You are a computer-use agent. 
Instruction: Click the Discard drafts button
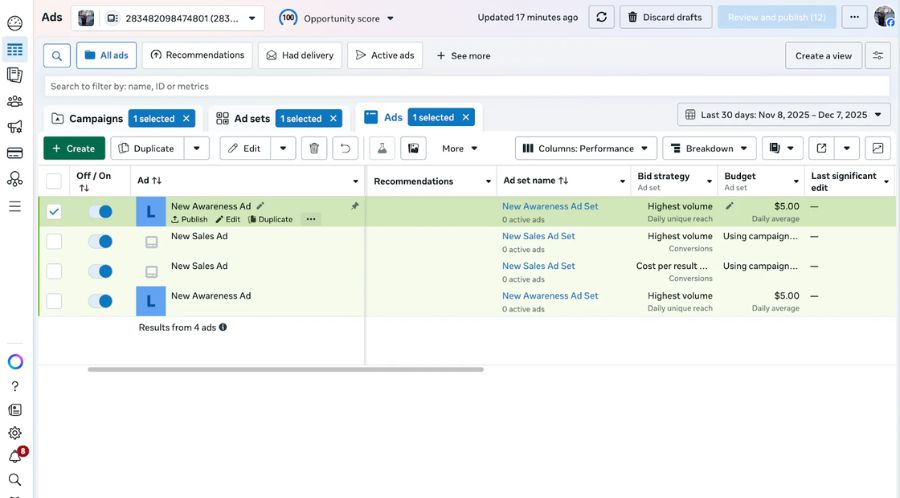[x=666, y=17]
